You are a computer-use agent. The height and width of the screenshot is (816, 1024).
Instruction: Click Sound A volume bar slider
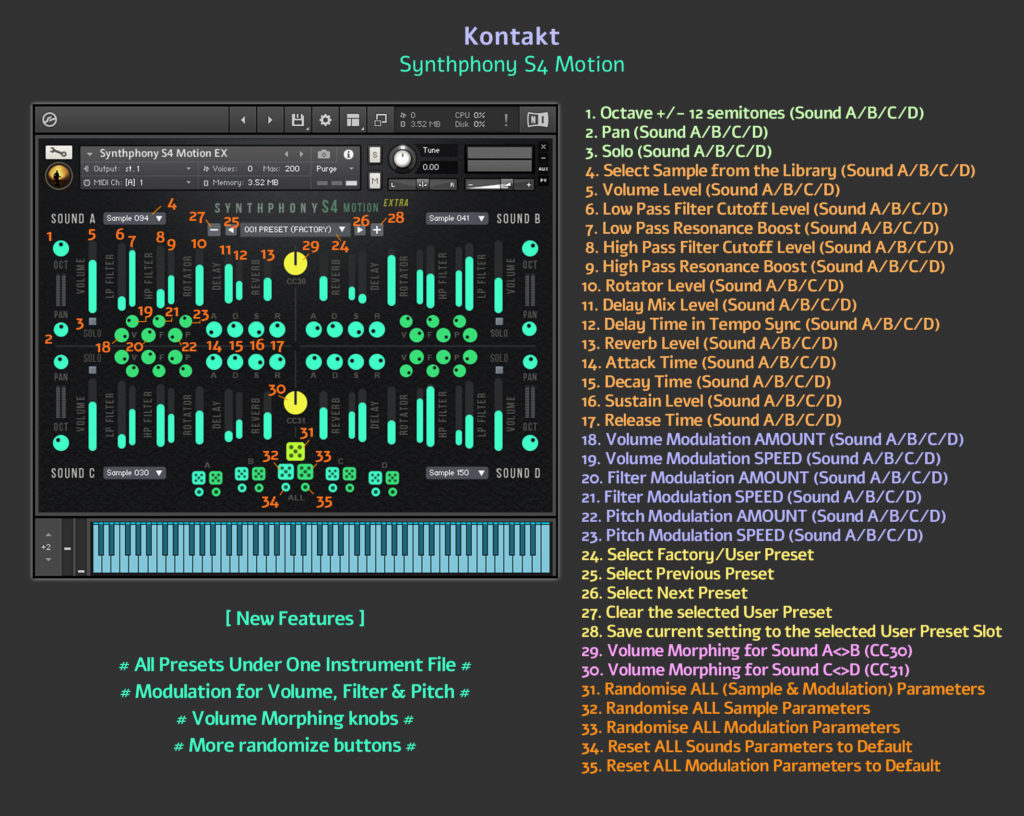[x=93, y=278]
